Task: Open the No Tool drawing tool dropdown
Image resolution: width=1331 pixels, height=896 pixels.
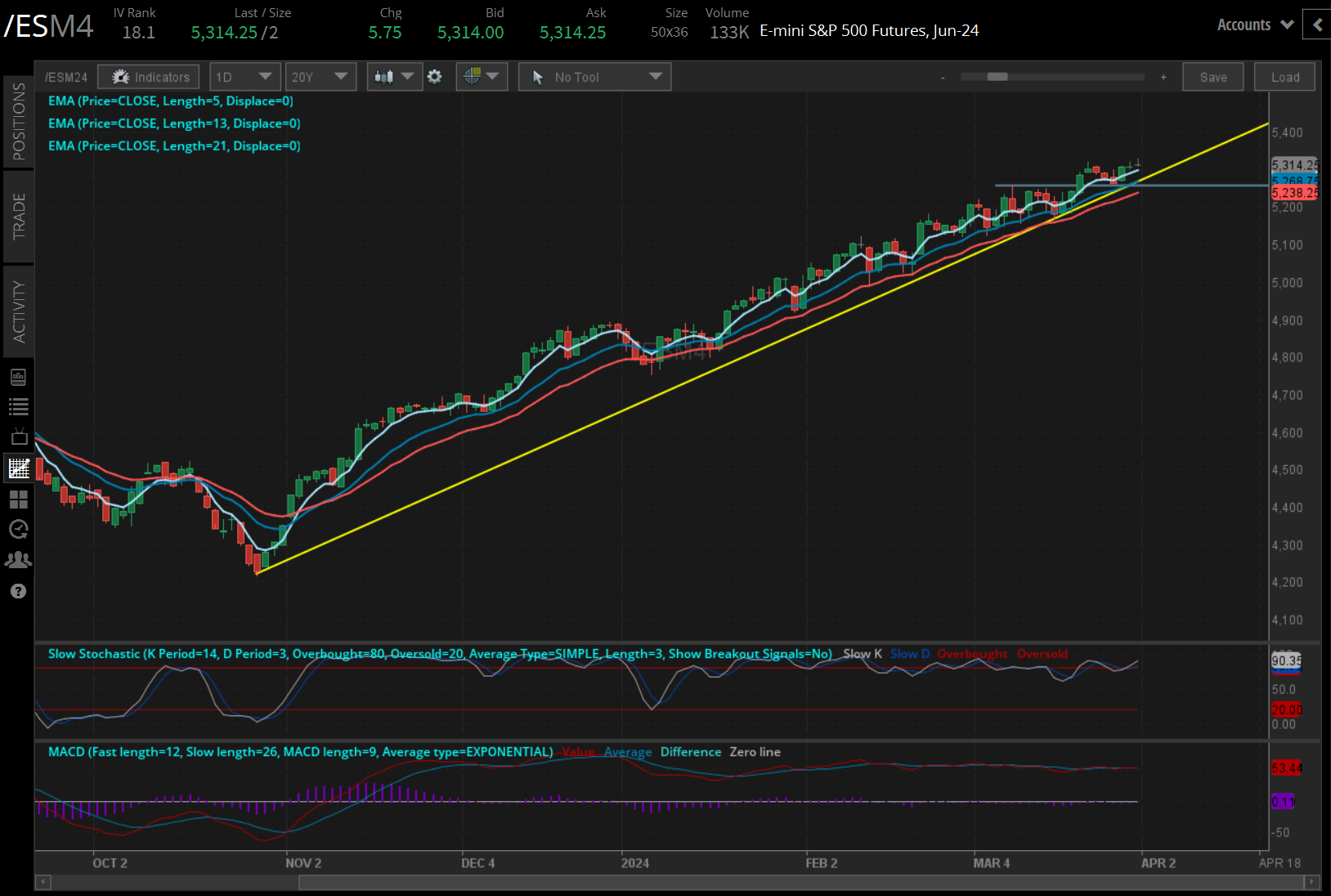Action: tap(594, 77)
